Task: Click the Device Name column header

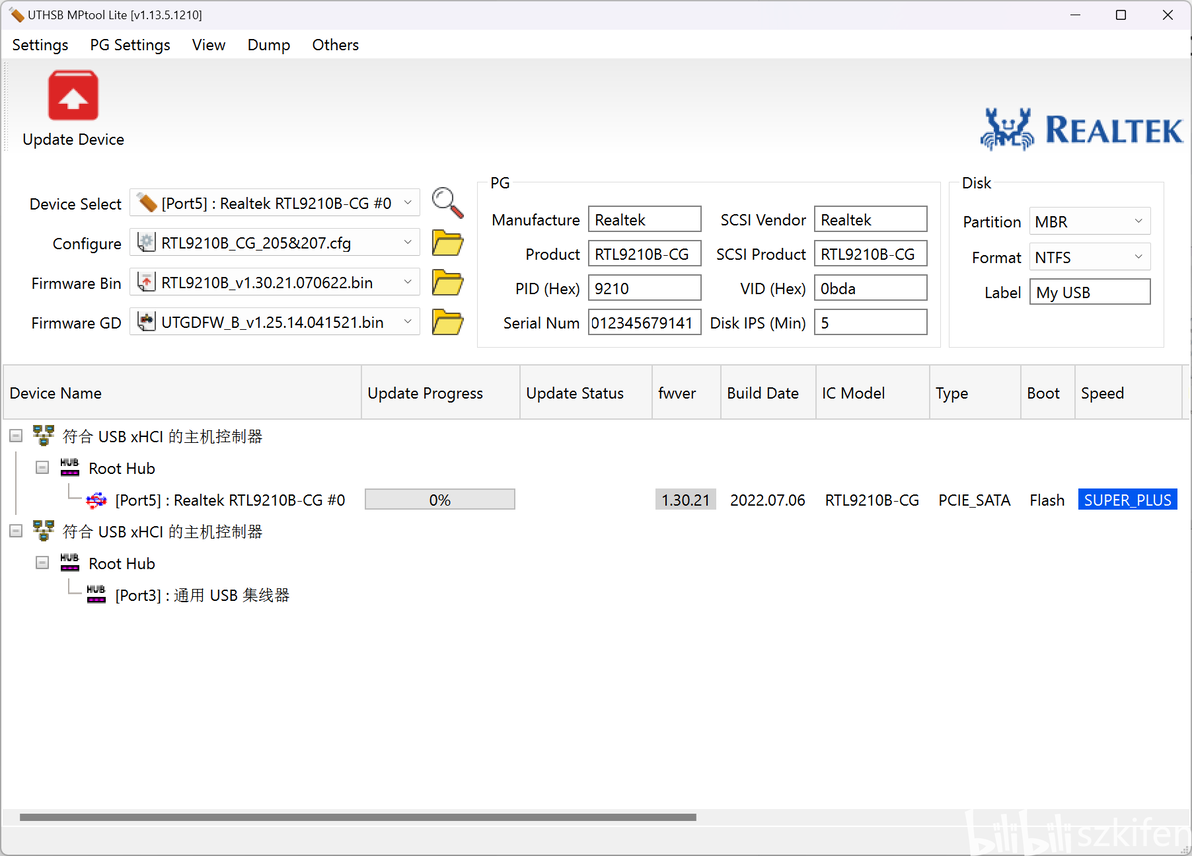Action: (x=182, y=393)
